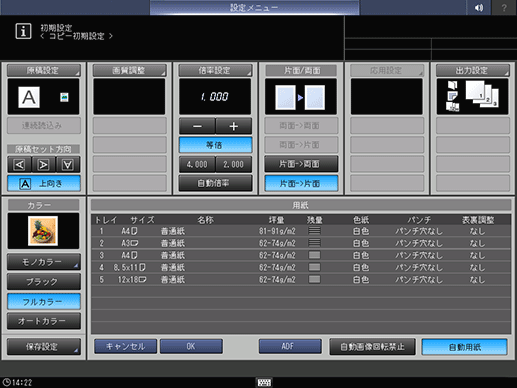Click the 1.000 magnification display

(215, 97)
